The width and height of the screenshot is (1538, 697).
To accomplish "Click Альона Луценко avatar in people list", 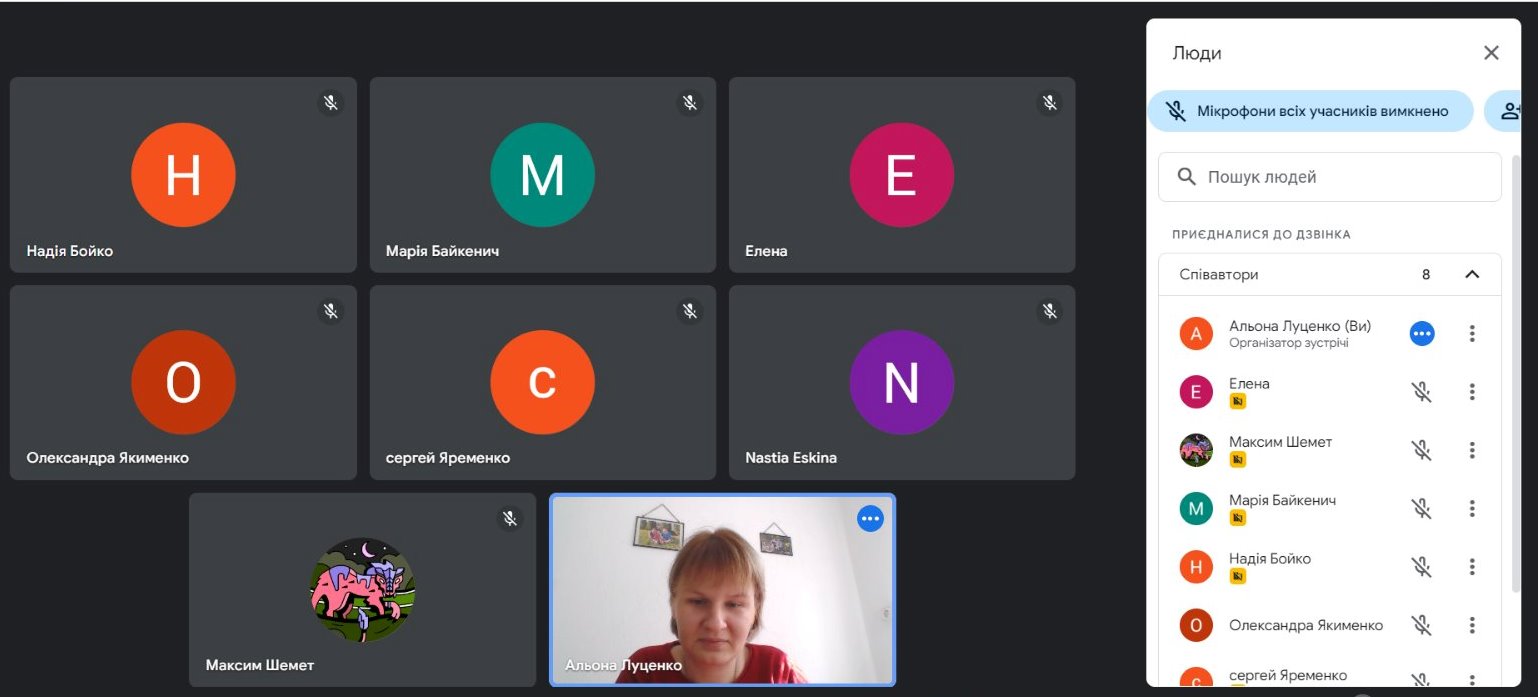I will pyautogui.click(x=1196, y=333).
